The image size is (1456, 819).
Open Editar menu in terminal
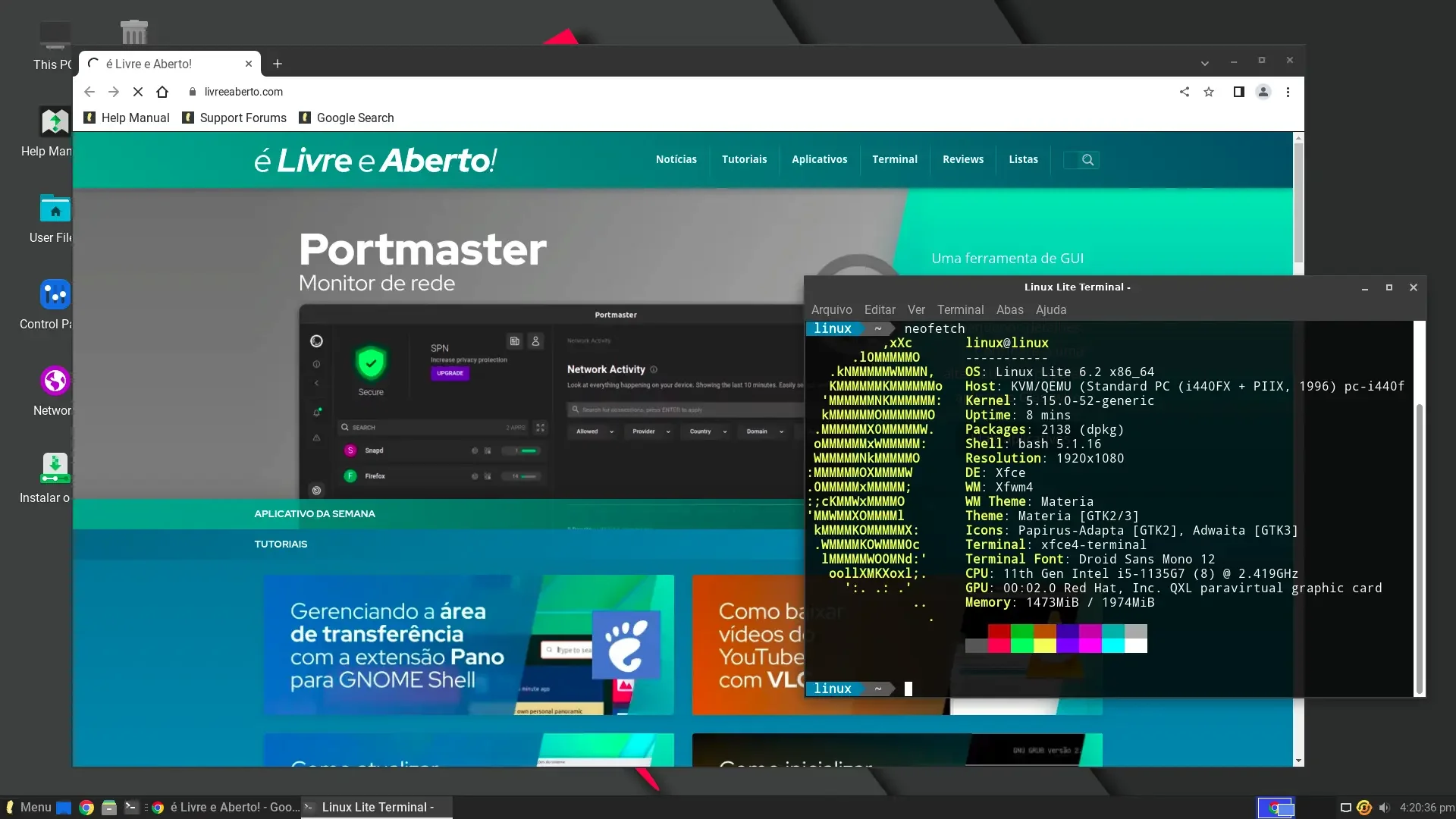(880, 309)
